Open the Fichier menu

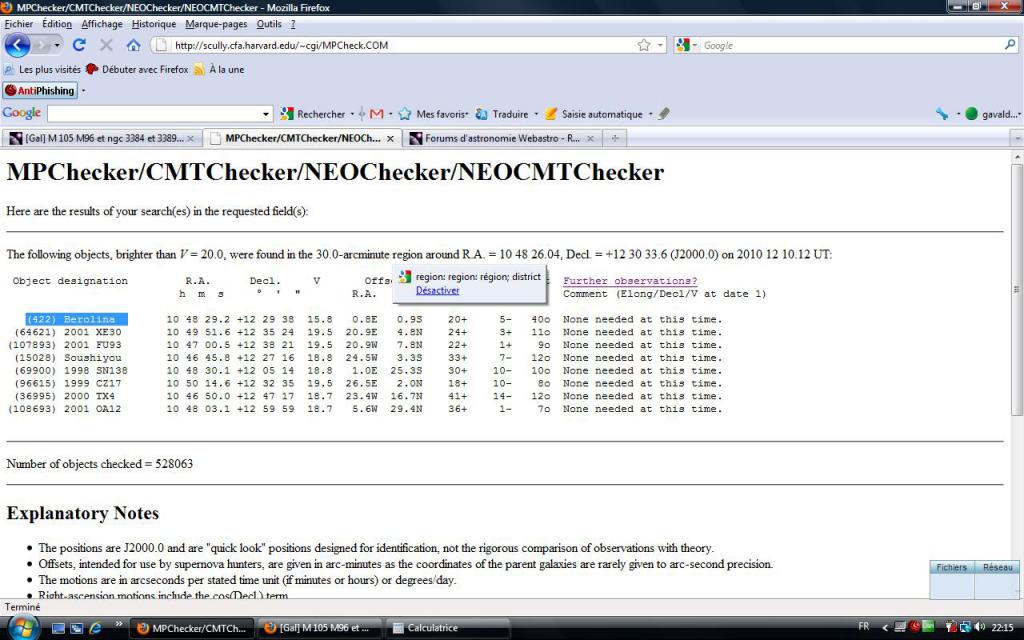(18, 24)
